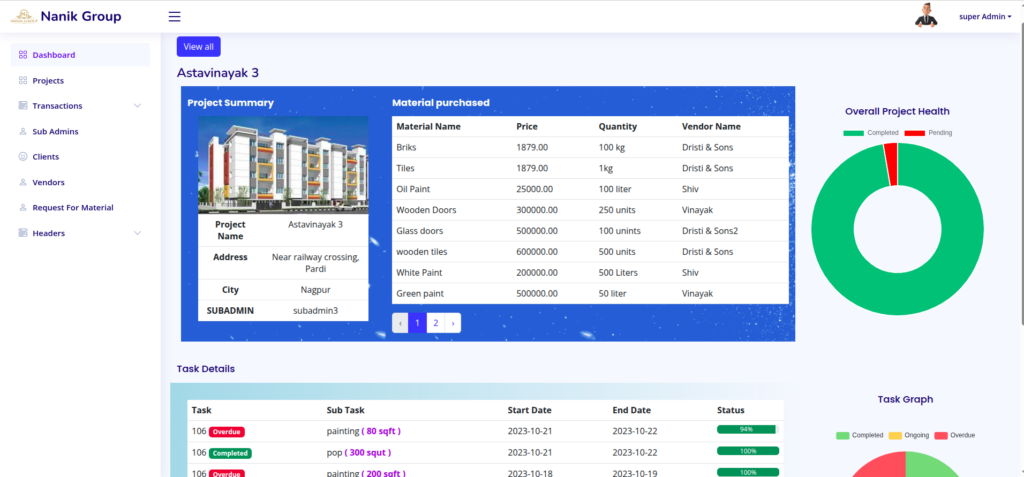Click the View all button
Viewport: 1024px width, 477px height.
point(199,46)
